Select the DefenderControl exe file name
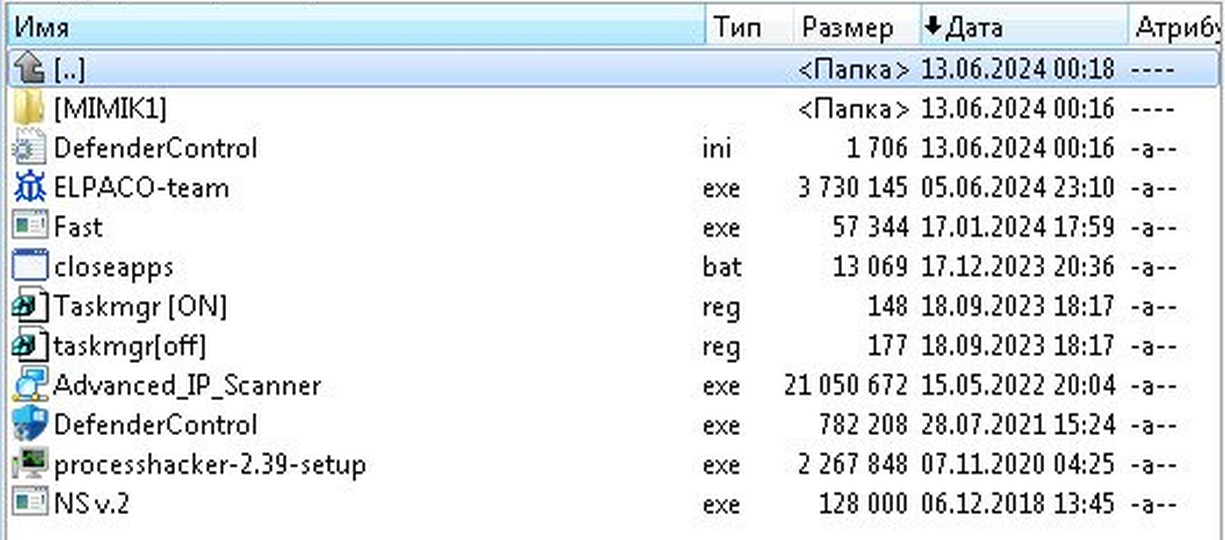Image resolution: width=1225 pixels, height=540 pixels. pyautogui.click(x=155, y=425)
